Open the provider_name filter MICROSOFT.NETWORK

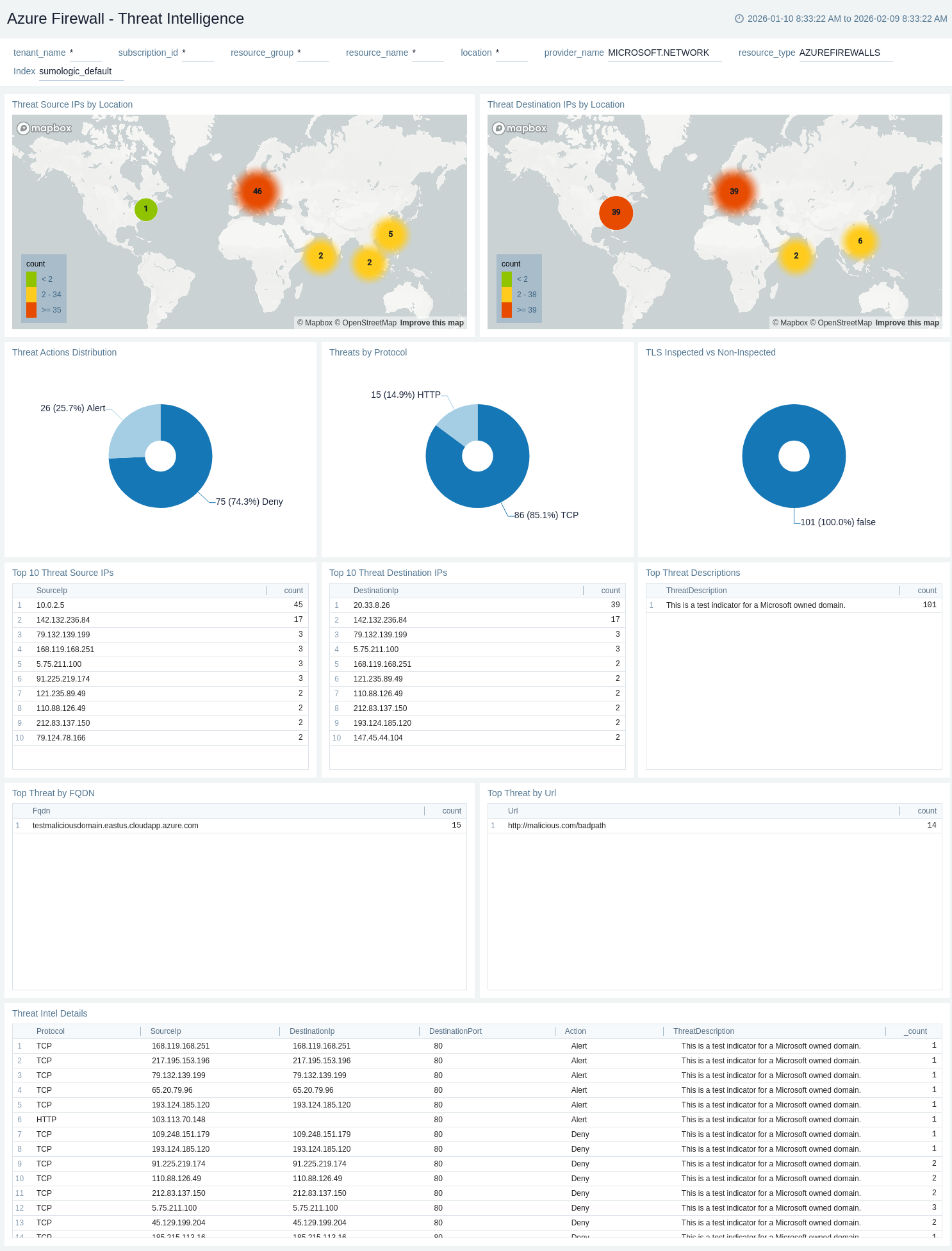(x=664, y=53)
